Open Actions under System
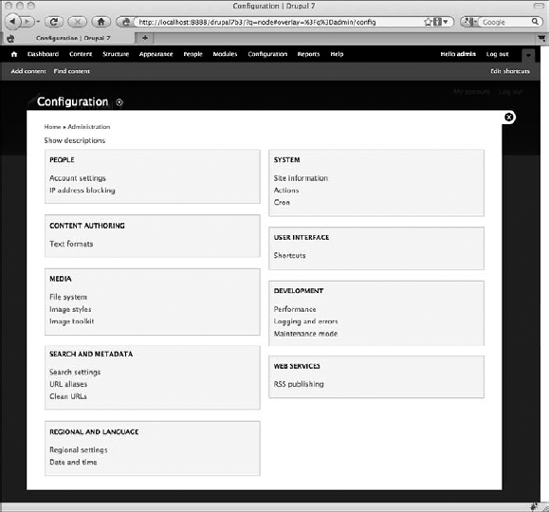The width and height of the screenshot is (549, 512). point(286,191)
